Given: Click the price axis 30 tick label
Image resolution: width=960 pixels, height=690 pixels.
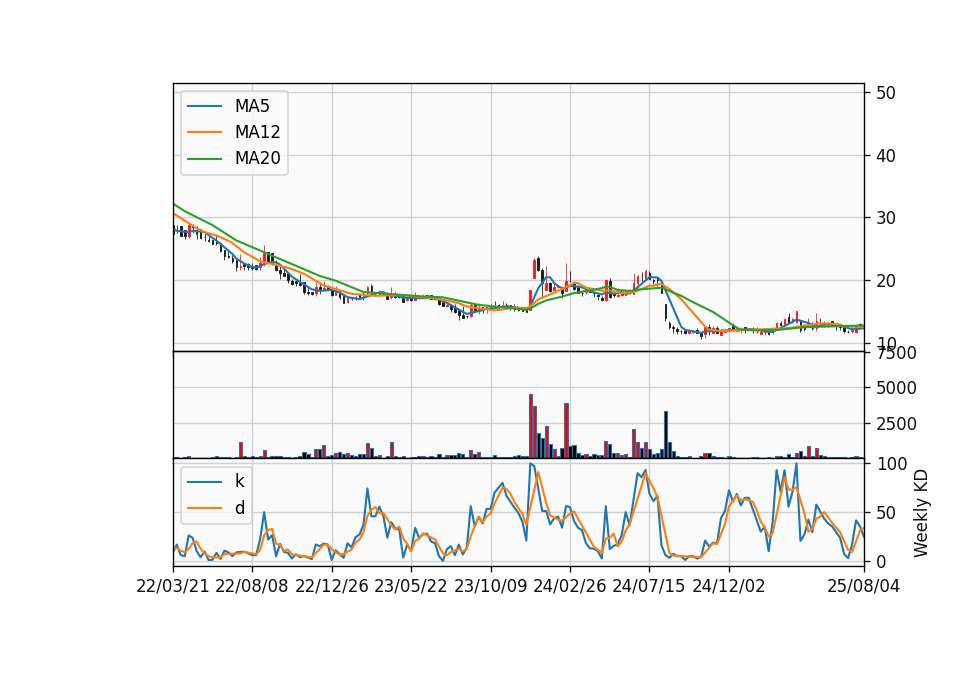Looking at the screenshot, I should pos(885,218).
